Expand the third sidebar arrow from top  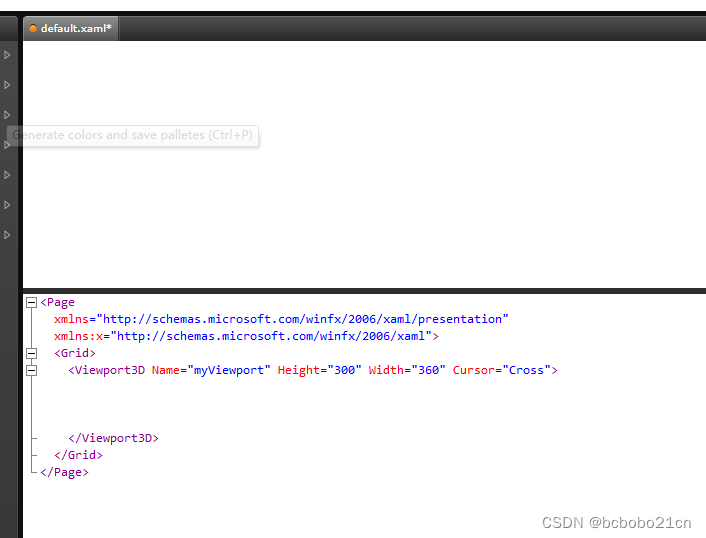point(7,115)
